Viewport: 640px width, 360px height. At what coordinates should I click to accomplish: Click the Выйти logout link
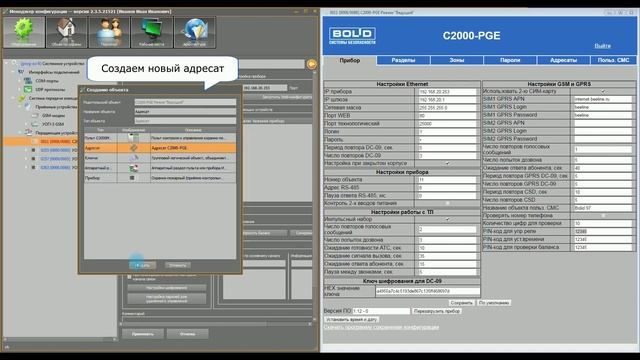coord(602,46)
